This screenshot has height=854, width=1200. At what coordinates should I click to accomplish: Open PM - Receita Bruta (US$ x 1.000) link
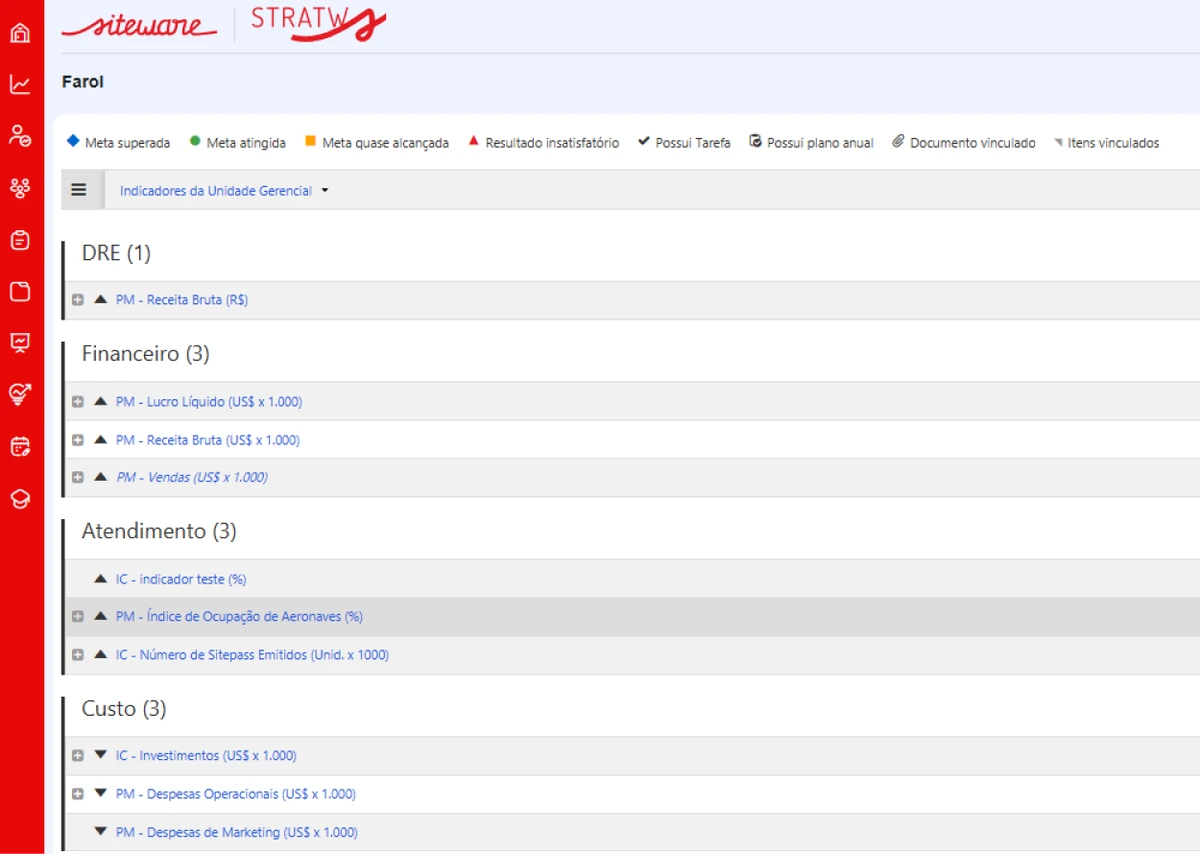(208, 440)
